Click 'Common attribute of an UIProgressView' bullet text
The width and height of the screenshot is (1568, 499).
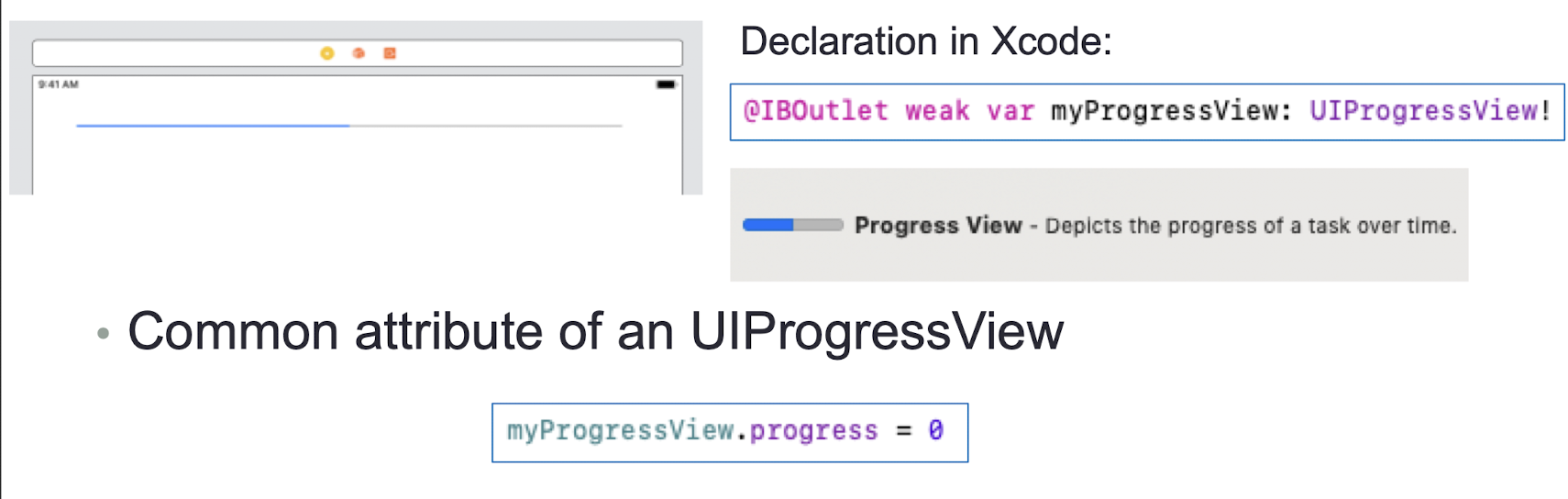pos(595,331)
